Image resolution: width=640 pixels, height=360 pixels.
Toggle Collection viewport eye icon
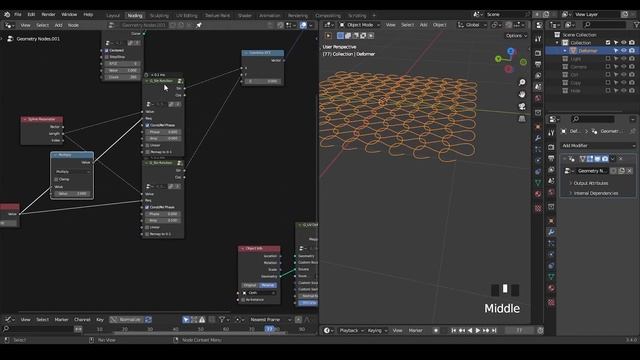(624, 42)
